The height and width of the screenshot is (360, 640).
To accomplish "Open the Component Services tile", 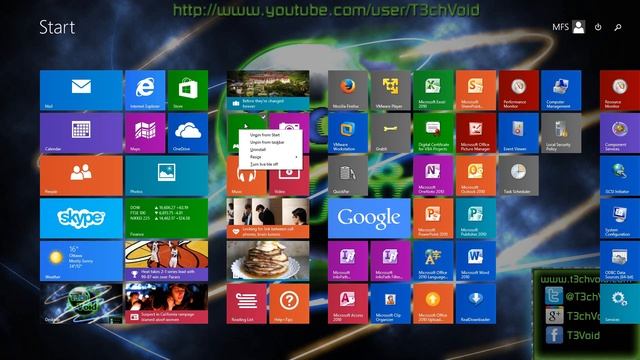I will [620, 133].
